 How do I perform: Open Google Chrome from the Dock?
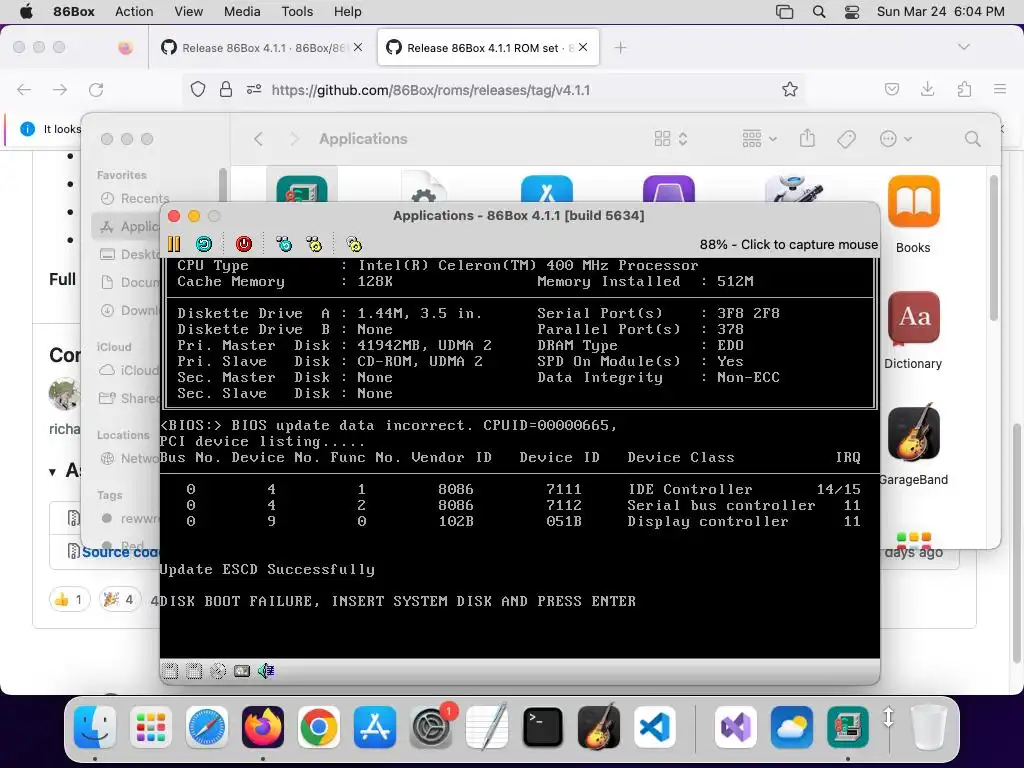[319, 726]
